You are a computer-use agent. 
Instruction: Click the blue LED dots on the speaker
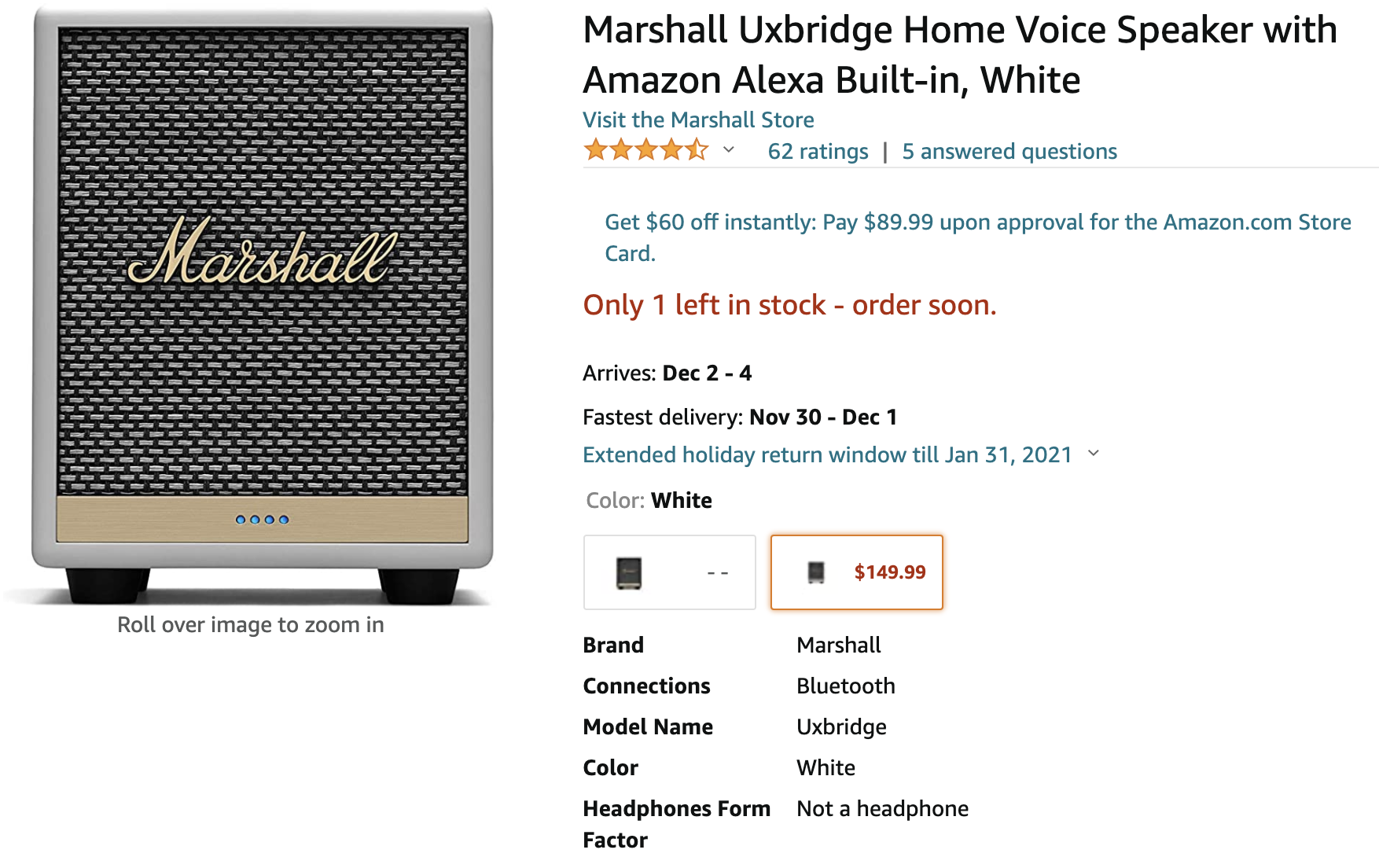263,520
